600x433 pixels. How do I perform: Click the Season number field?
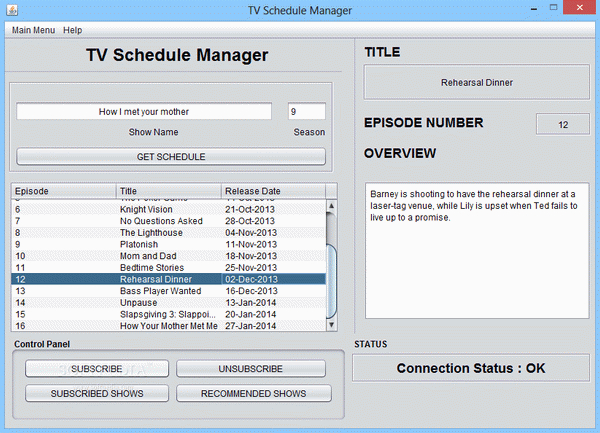click(x=306, y=111)
